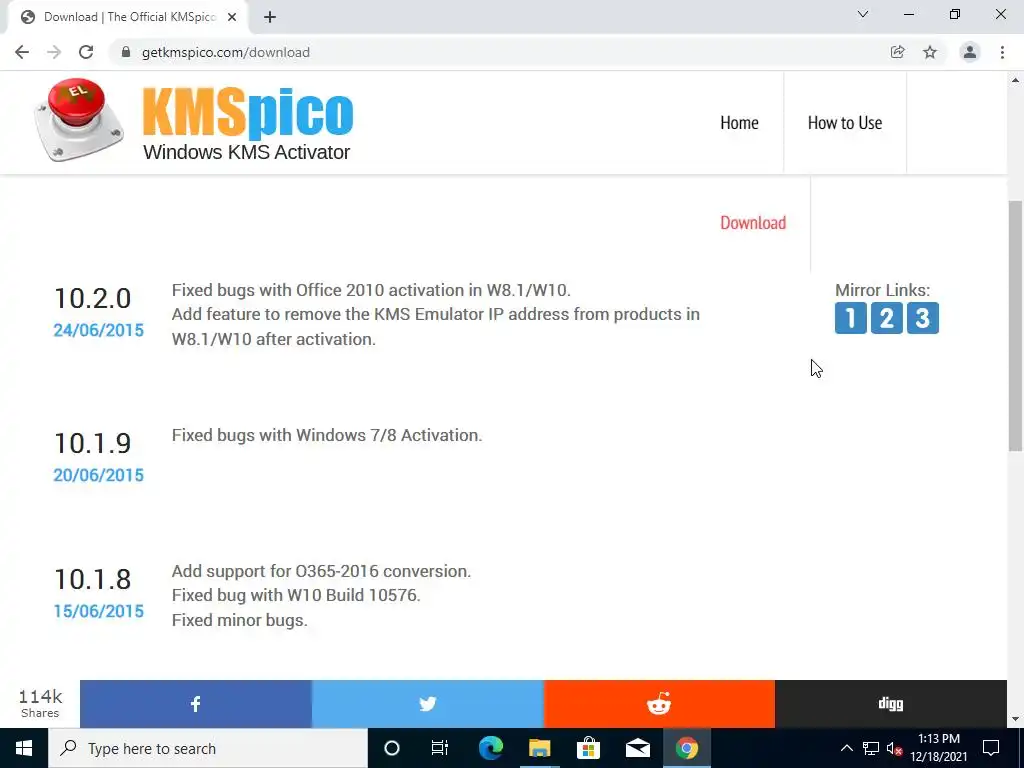Share on Facebook
Screen dimensions: 1024x768
click(x=196, y=704)
